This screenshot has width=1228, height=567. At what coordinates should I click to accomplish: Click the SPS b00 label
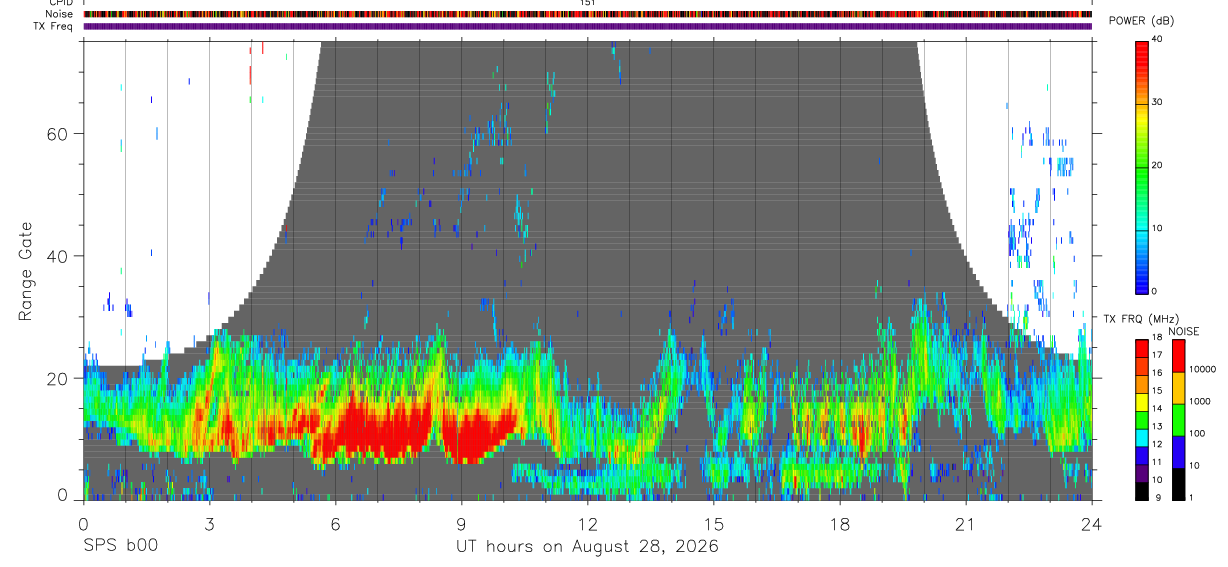(120, 546)
